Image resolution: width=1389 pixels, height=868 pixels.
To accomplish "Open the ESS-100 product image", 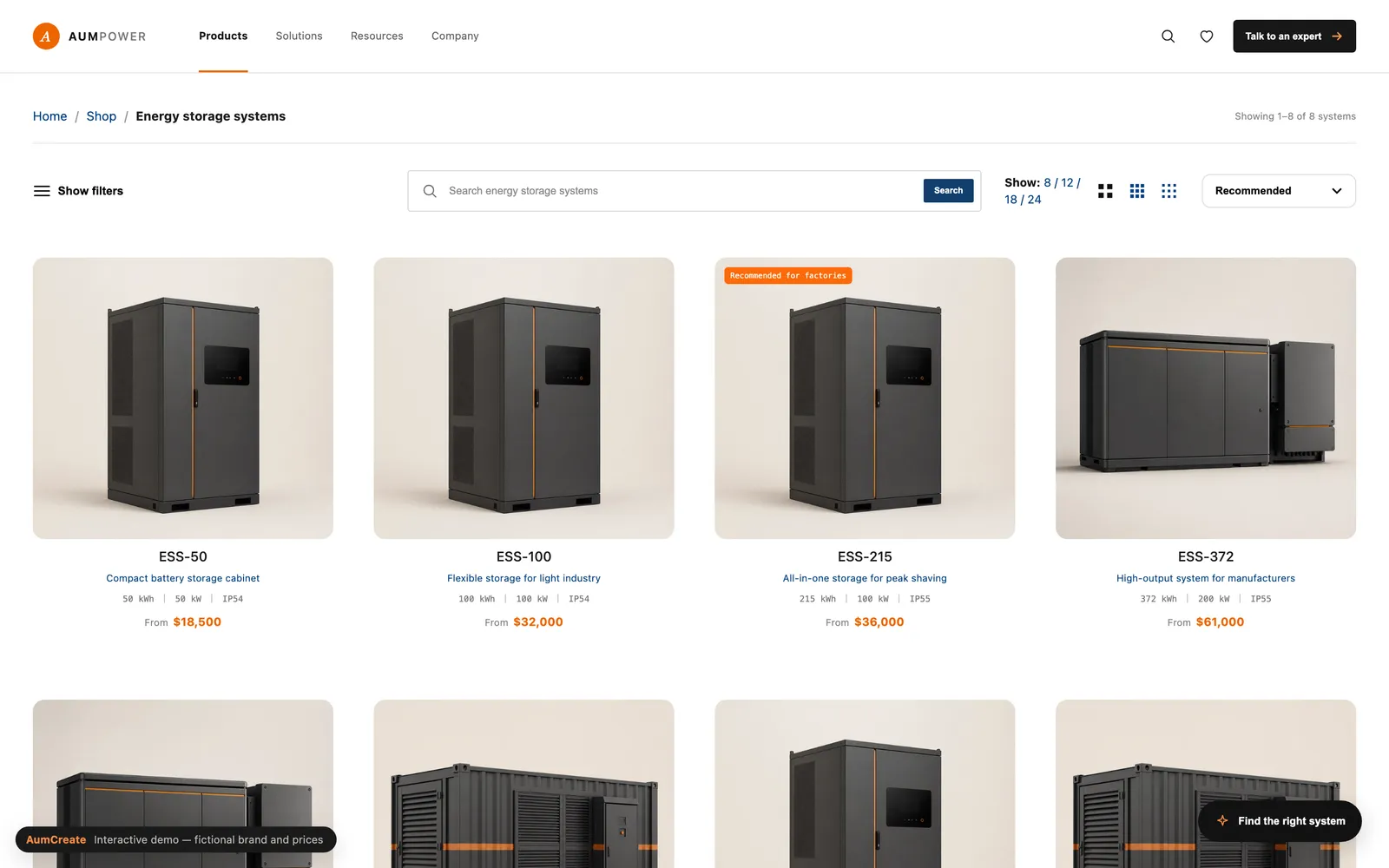I will tap(524, 398).
